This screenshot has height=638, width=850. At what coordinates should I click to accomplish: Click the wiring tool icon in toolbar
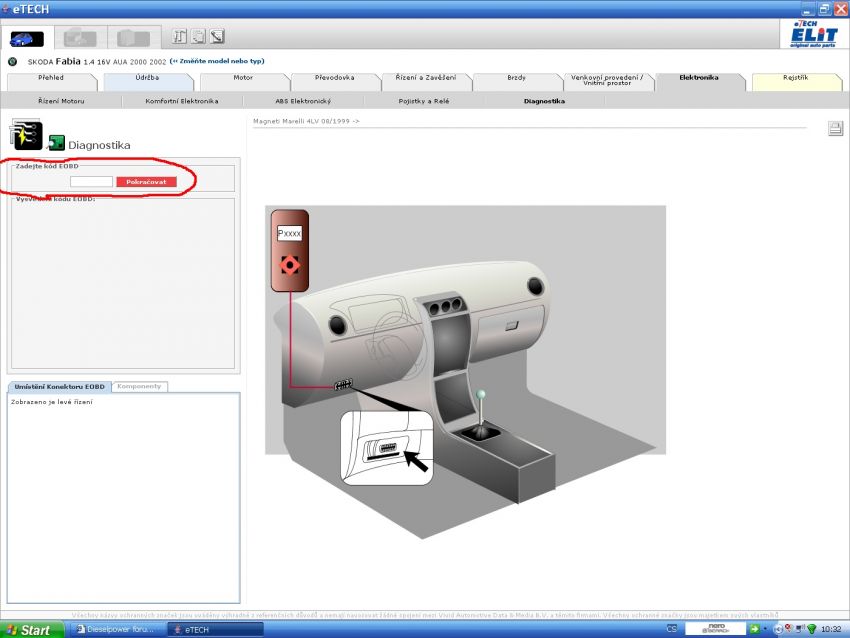[179, 36]
